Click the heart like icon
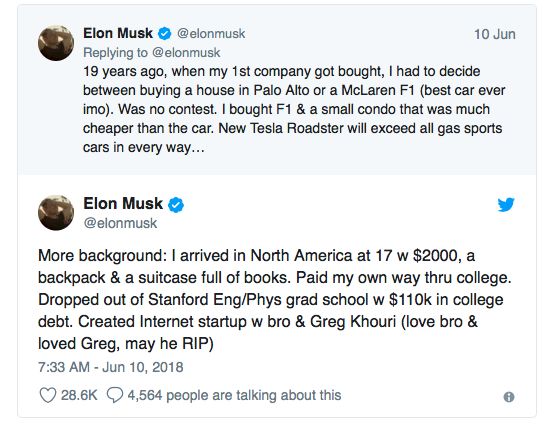558x429 pixels. (48, 395)
